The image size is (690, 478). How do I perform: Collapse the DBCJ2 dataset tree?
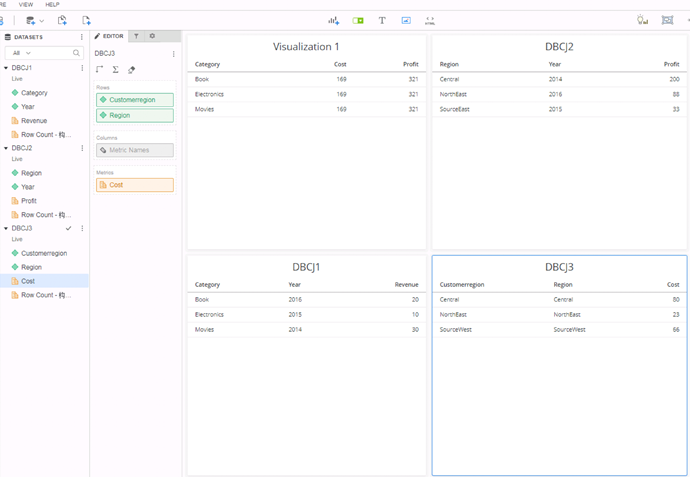(x=6, y=148)
